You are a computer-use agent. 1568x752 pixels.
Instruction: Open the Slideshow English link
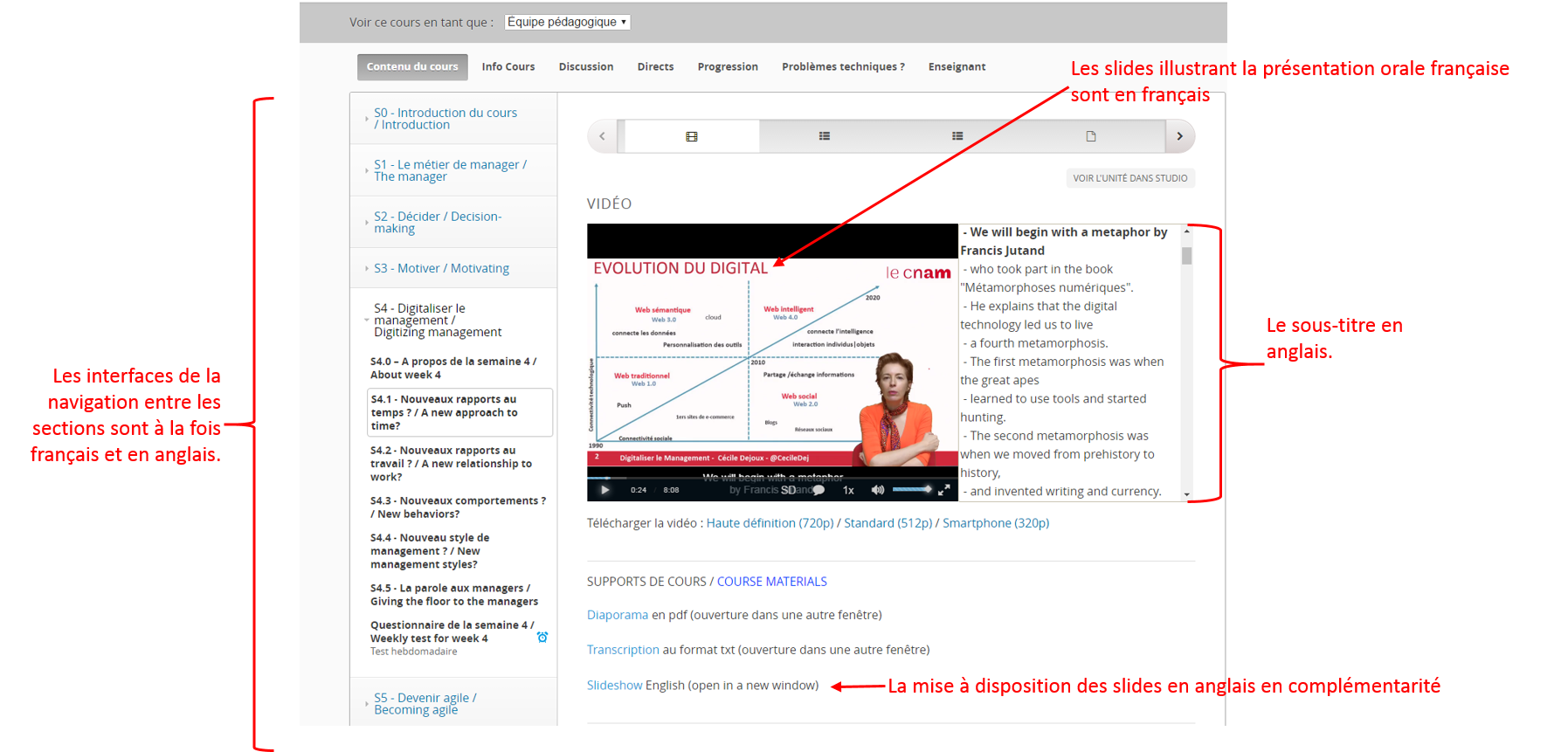coord(615,686)
